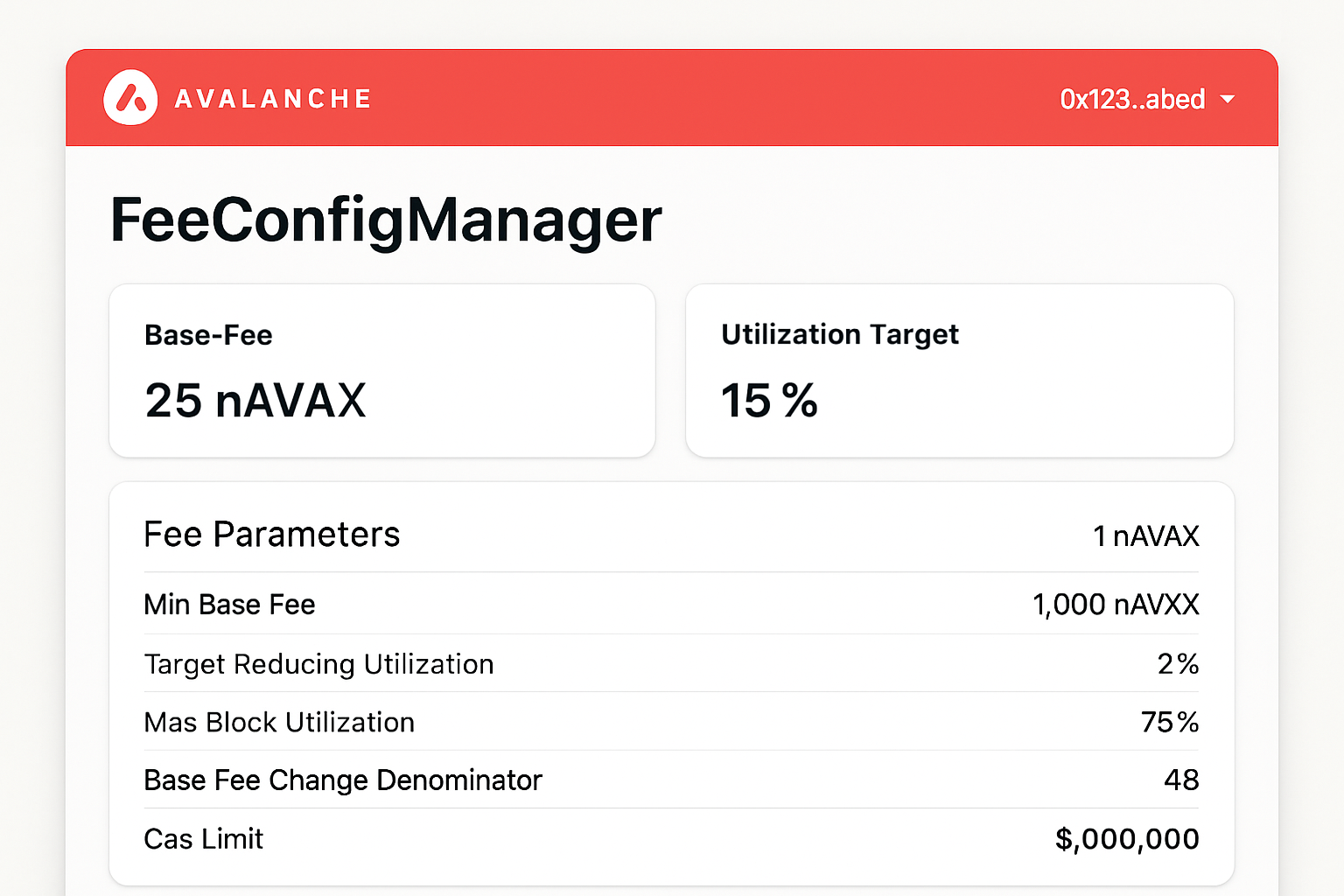Screen dimensions: 1344x896
Task: Click the Fee Parameters panel header
Action: click(x=271, y=535)
